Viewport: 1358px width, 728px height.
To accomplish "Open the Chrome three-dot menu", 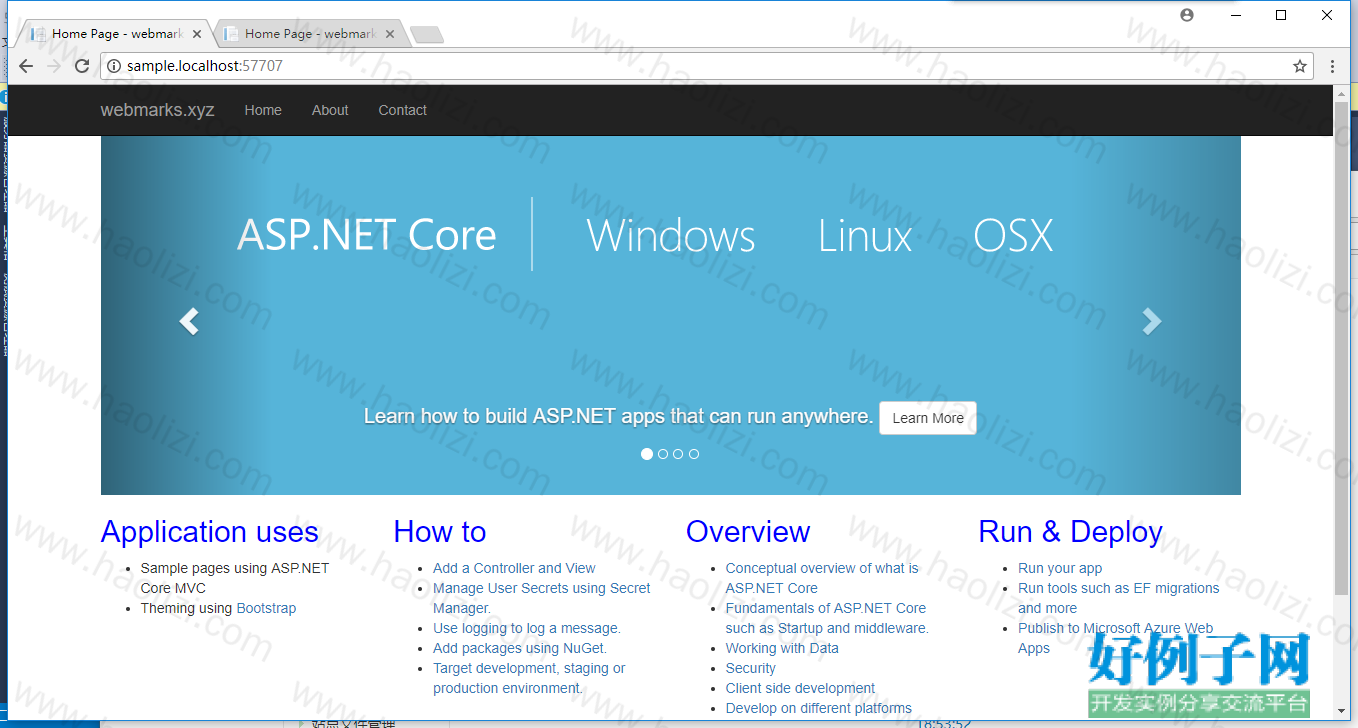I will (x=1332, y=66).
